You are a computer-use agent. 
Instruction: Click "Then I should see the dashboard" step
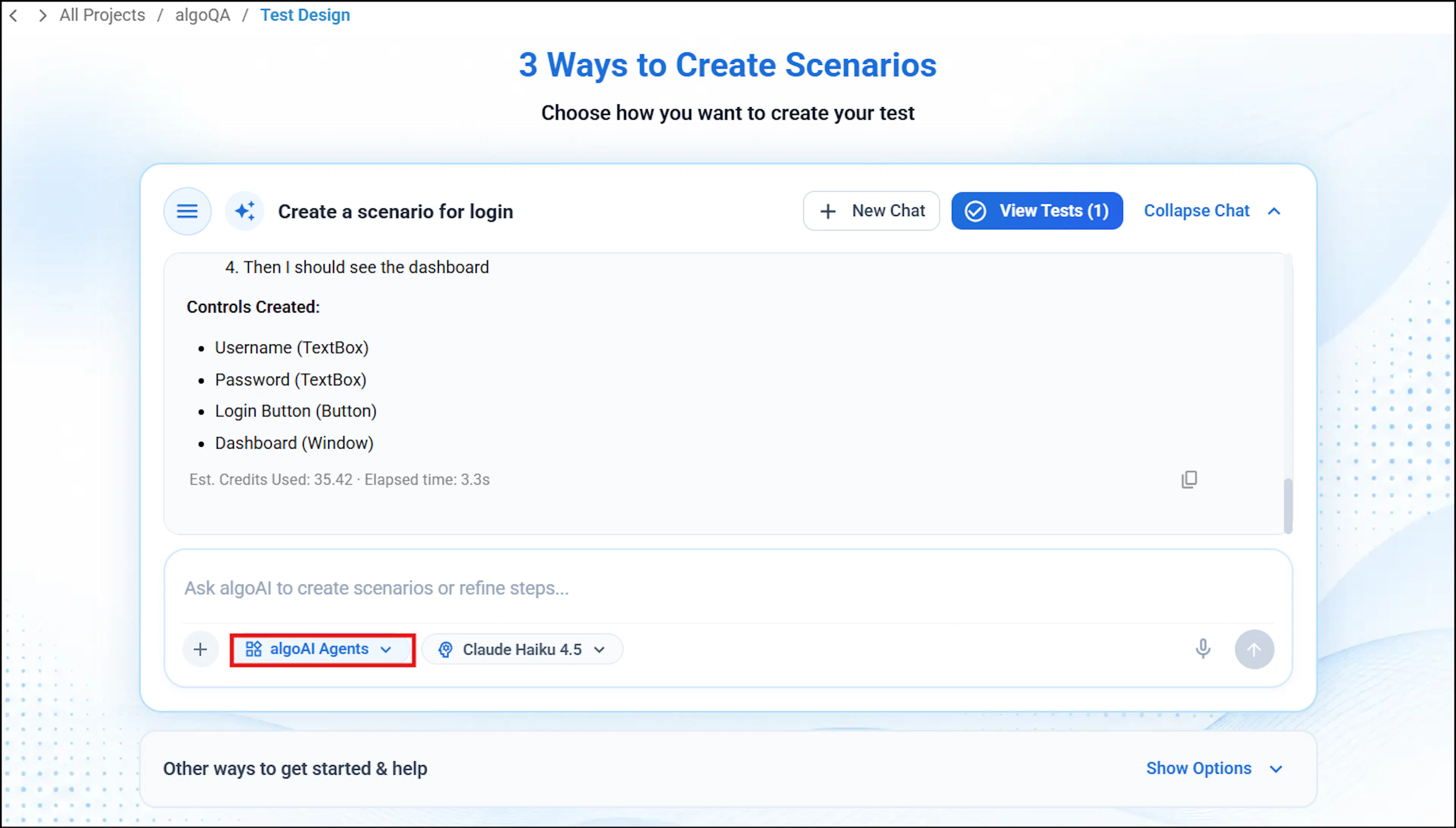tap(367, 267)
